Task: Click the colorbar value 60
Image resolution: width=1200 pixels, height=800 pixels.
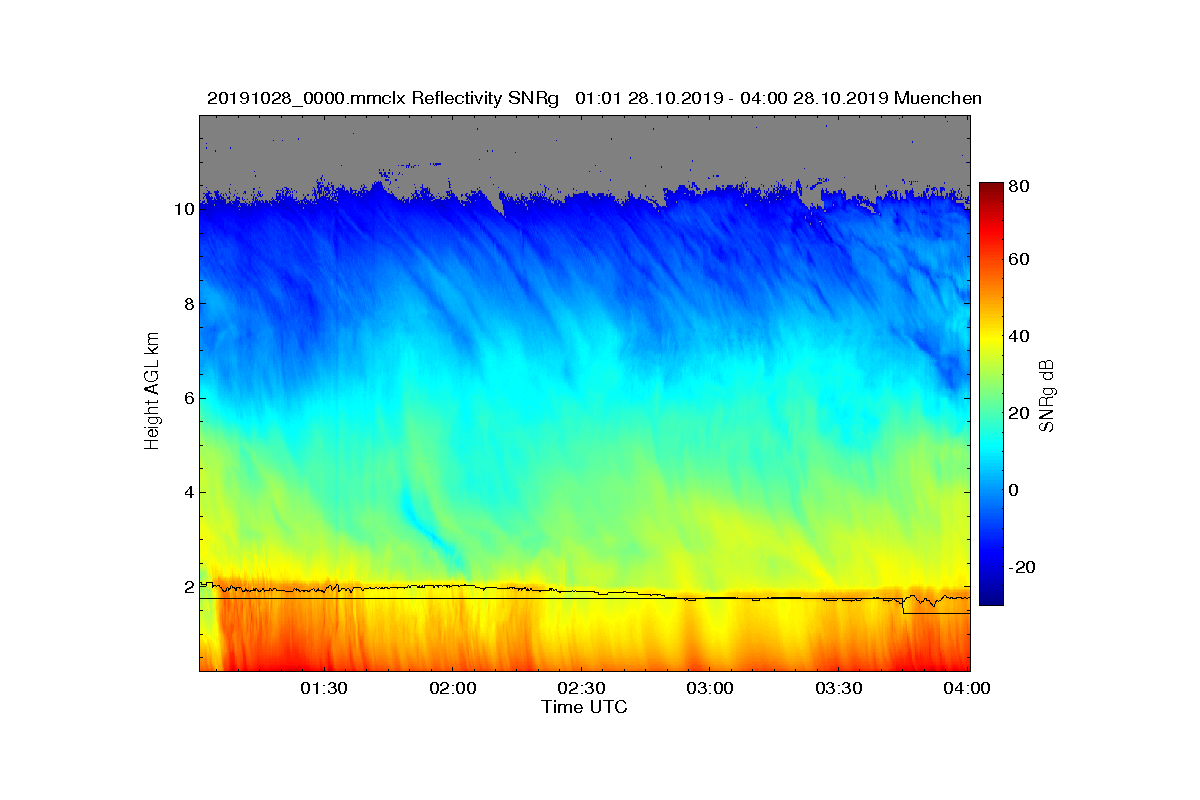Action: [1020, 260]
